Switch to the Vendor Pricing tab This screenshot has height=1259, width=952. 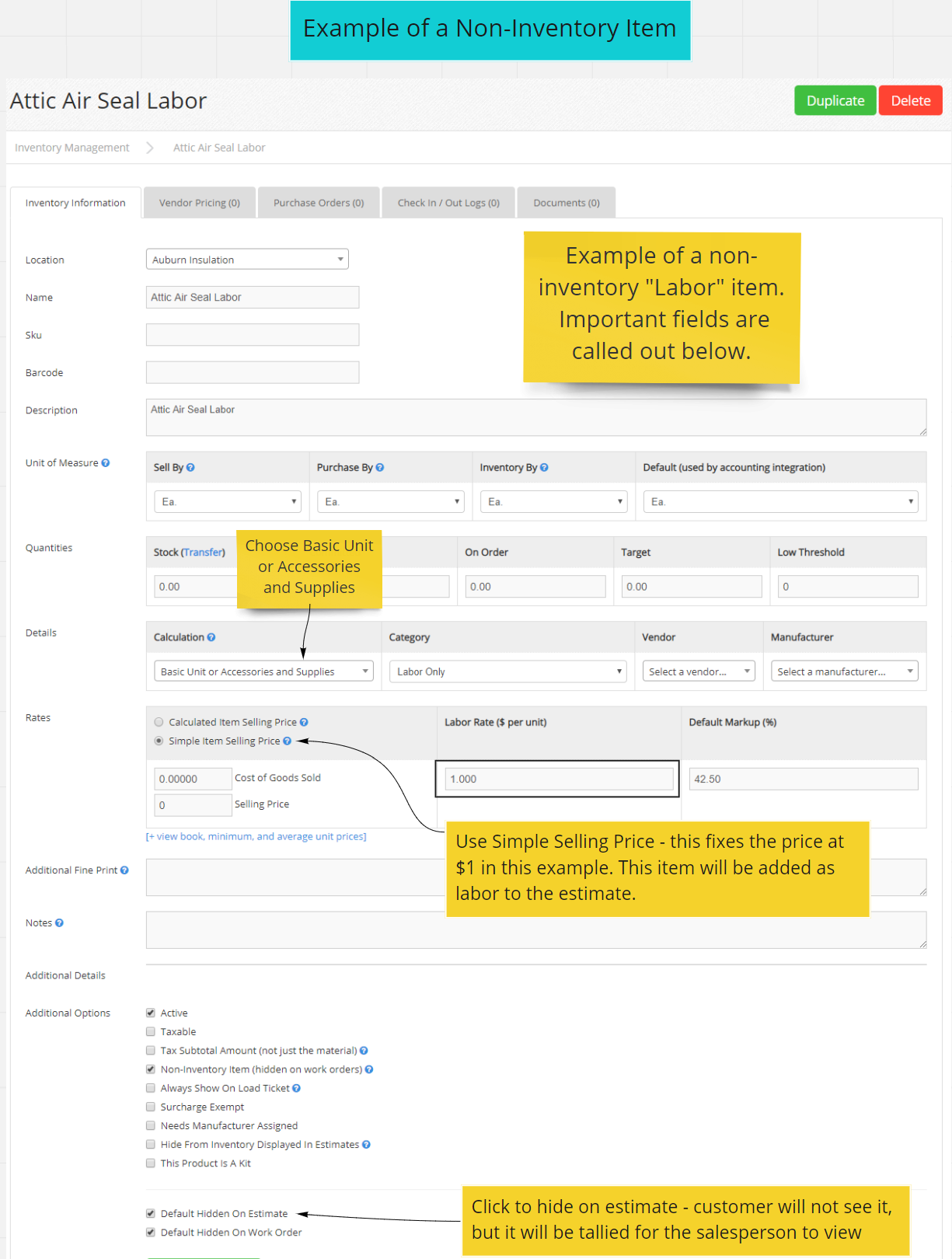point(200,203)
